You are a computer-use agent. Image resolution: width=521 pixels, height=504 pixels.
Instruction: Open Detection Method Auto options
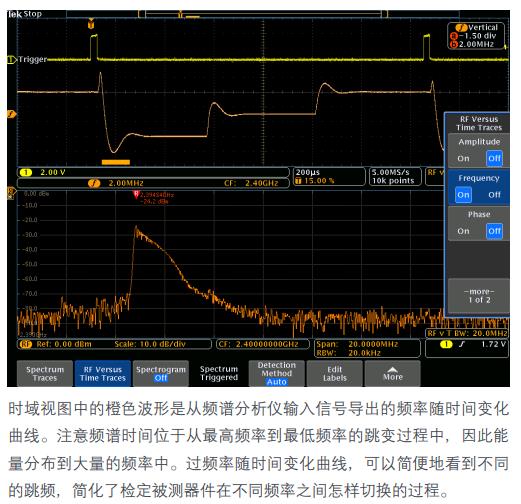(276, 373)
